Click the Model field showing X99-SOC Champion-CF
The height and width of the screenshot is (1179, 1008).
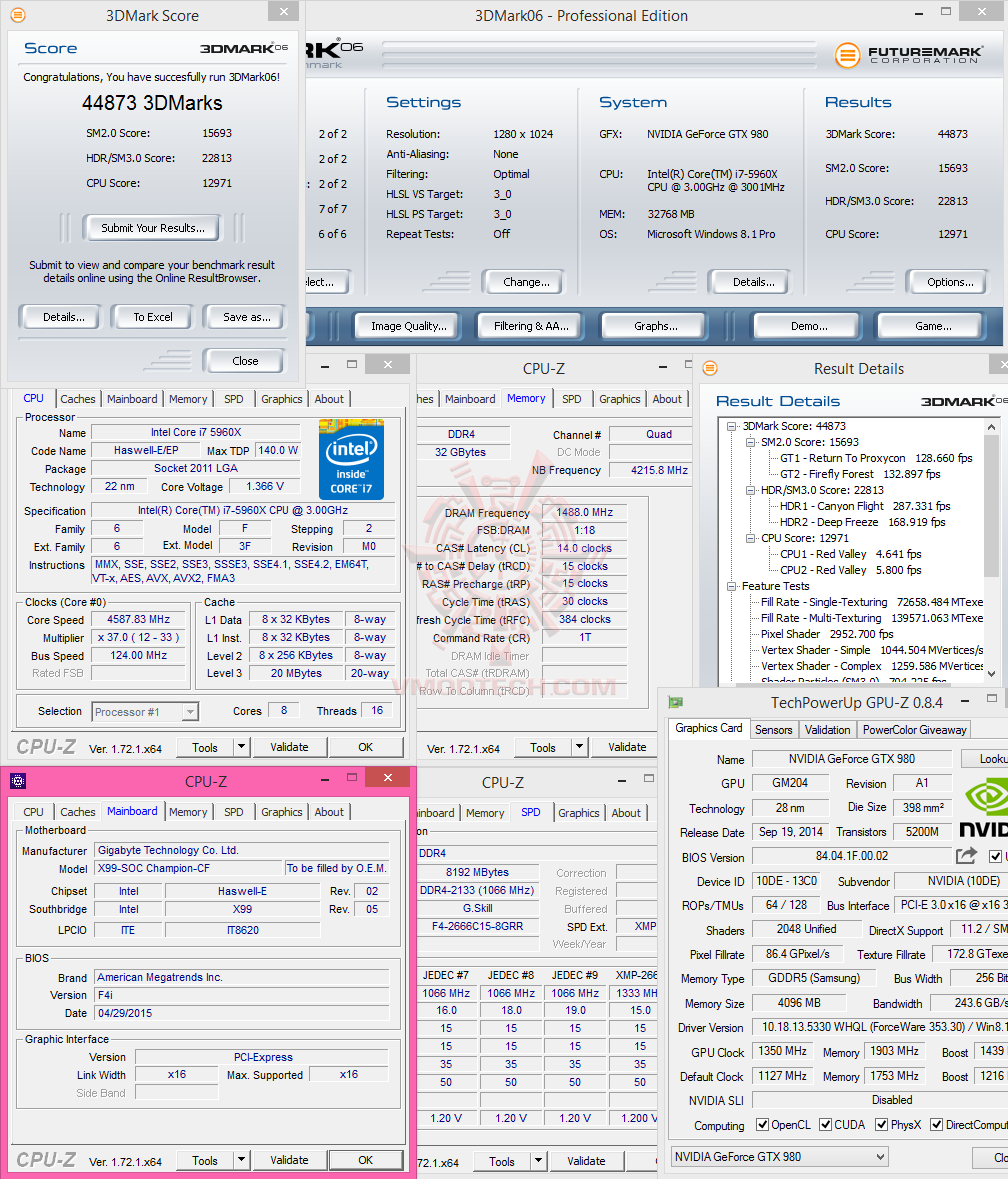click(188, 868)
